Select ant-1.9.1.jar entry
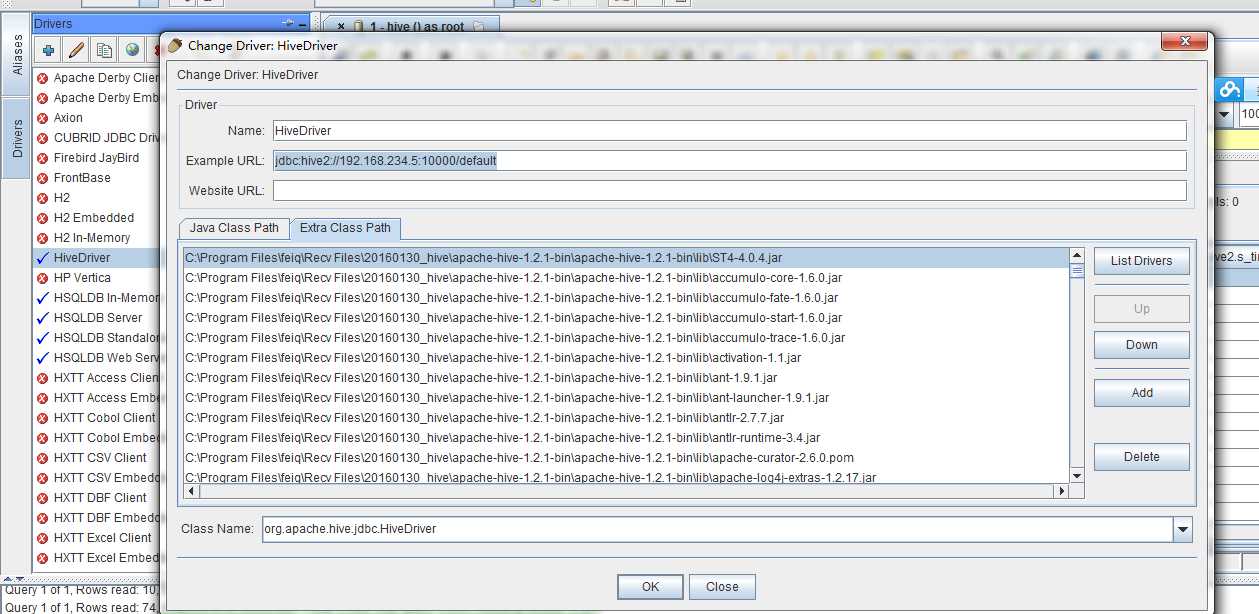 (626, 378)
